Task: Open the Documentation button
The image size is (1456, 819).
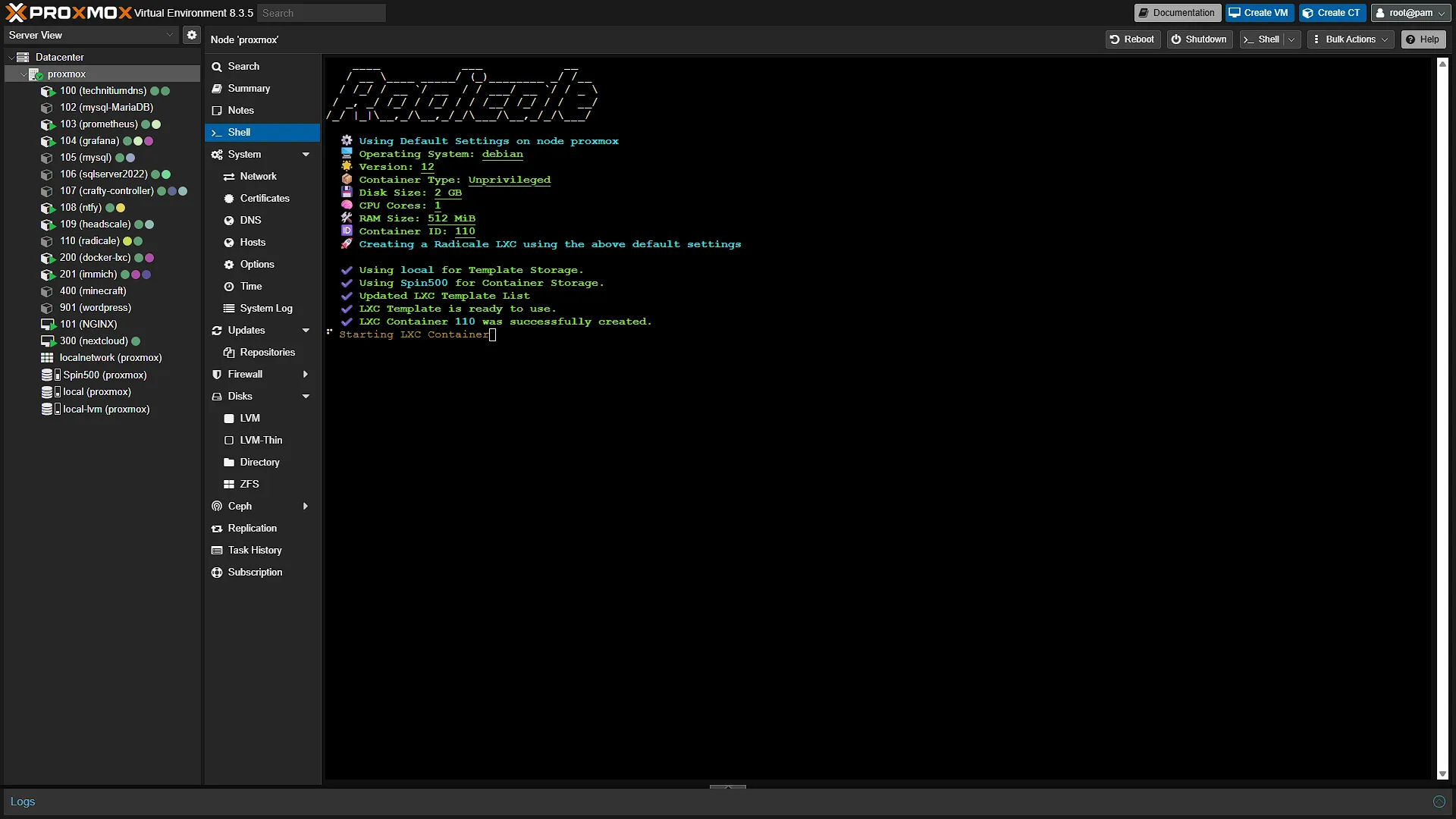Action: click(1178, 13)
